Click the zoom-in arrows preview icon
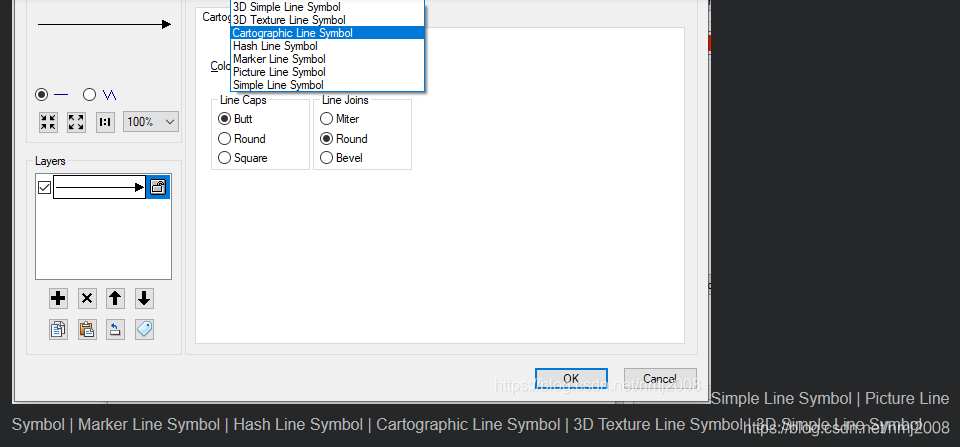This screenshot has height=447, width=960. click(x=48, y=122)
